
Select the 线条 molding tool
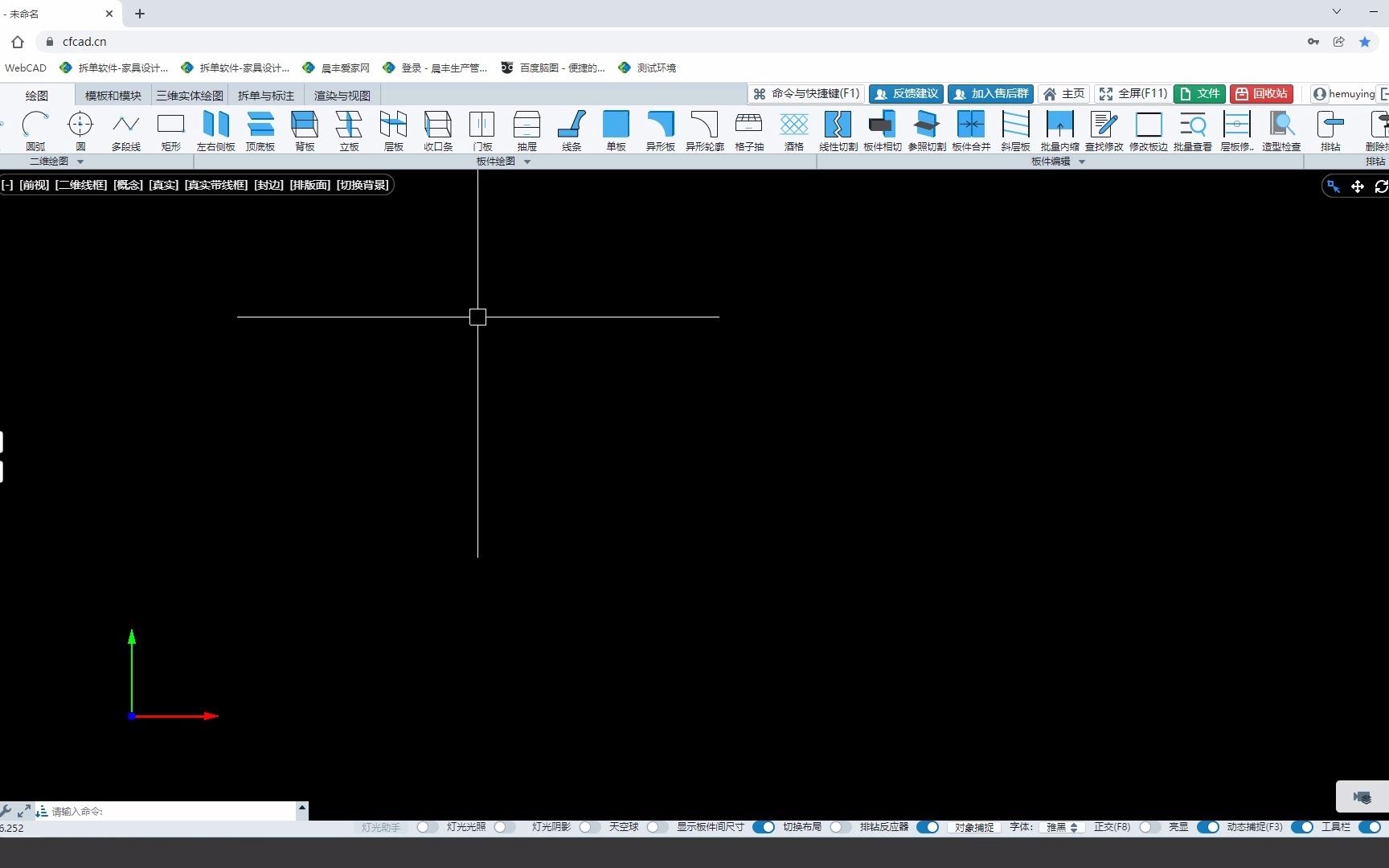572,130
